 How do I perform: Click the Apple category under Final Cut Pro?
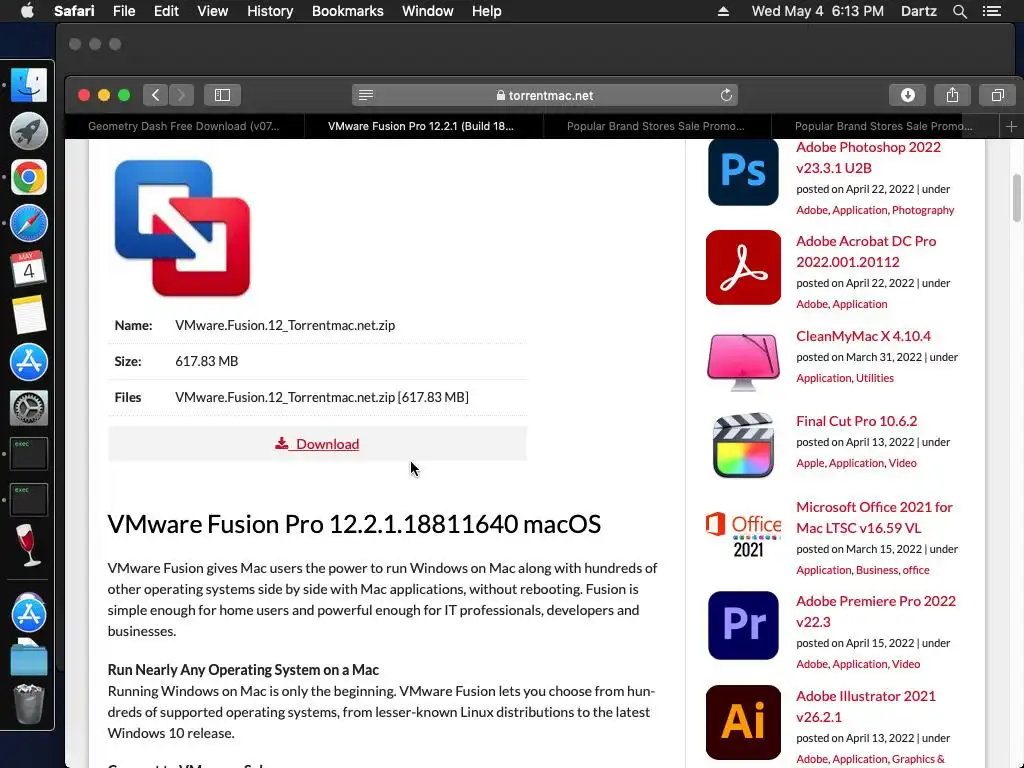pos(810,463)
